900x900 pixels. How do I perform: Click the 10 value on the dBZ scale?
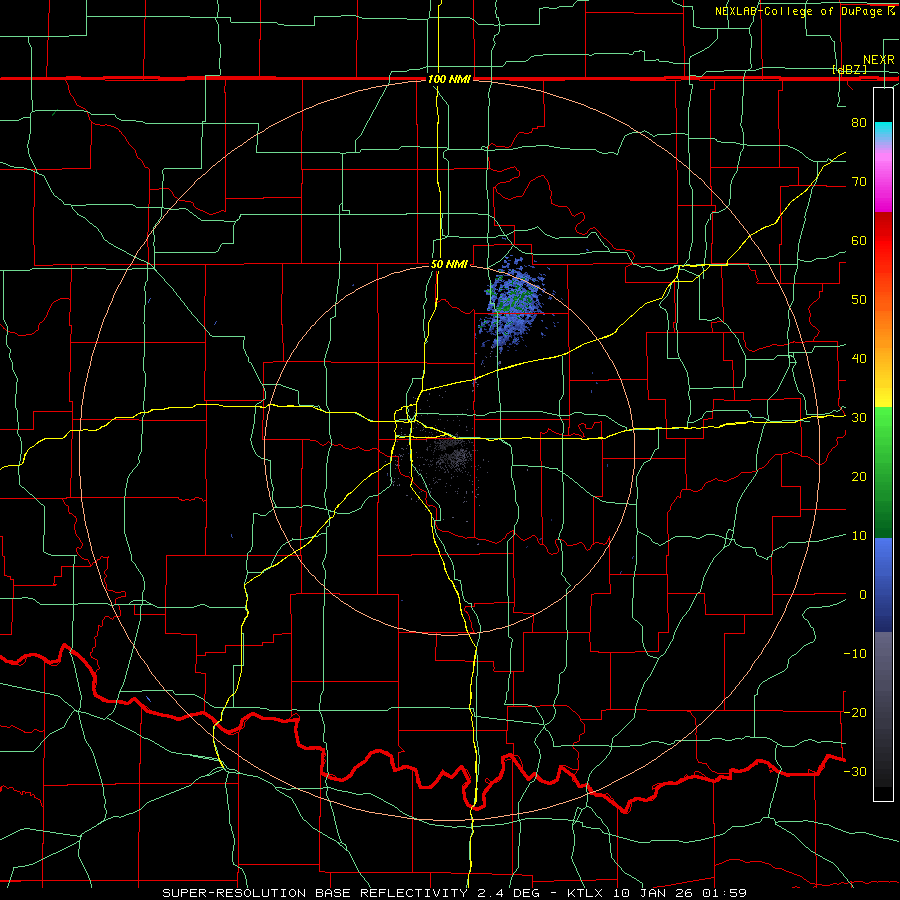(x=859, y=536)
